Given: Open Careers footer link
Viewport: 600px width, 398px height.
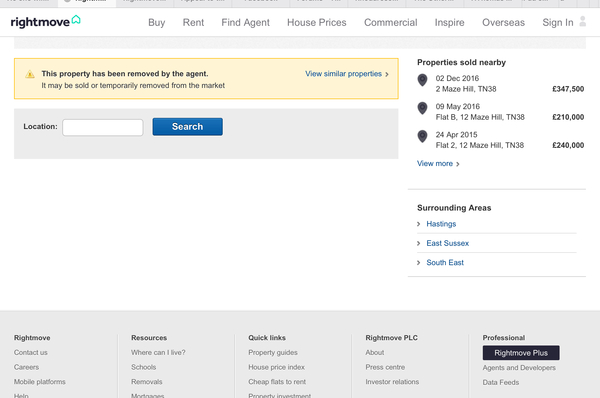Looking at the screenshot, I should pyautogui.click(x=26, y=367).
